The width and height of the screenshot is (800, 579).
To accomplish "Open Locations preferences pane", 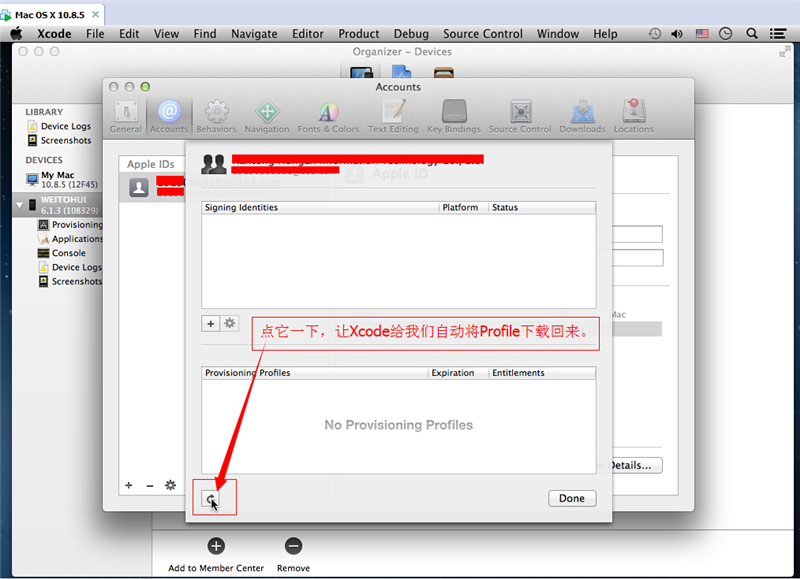I will (634, 117).
